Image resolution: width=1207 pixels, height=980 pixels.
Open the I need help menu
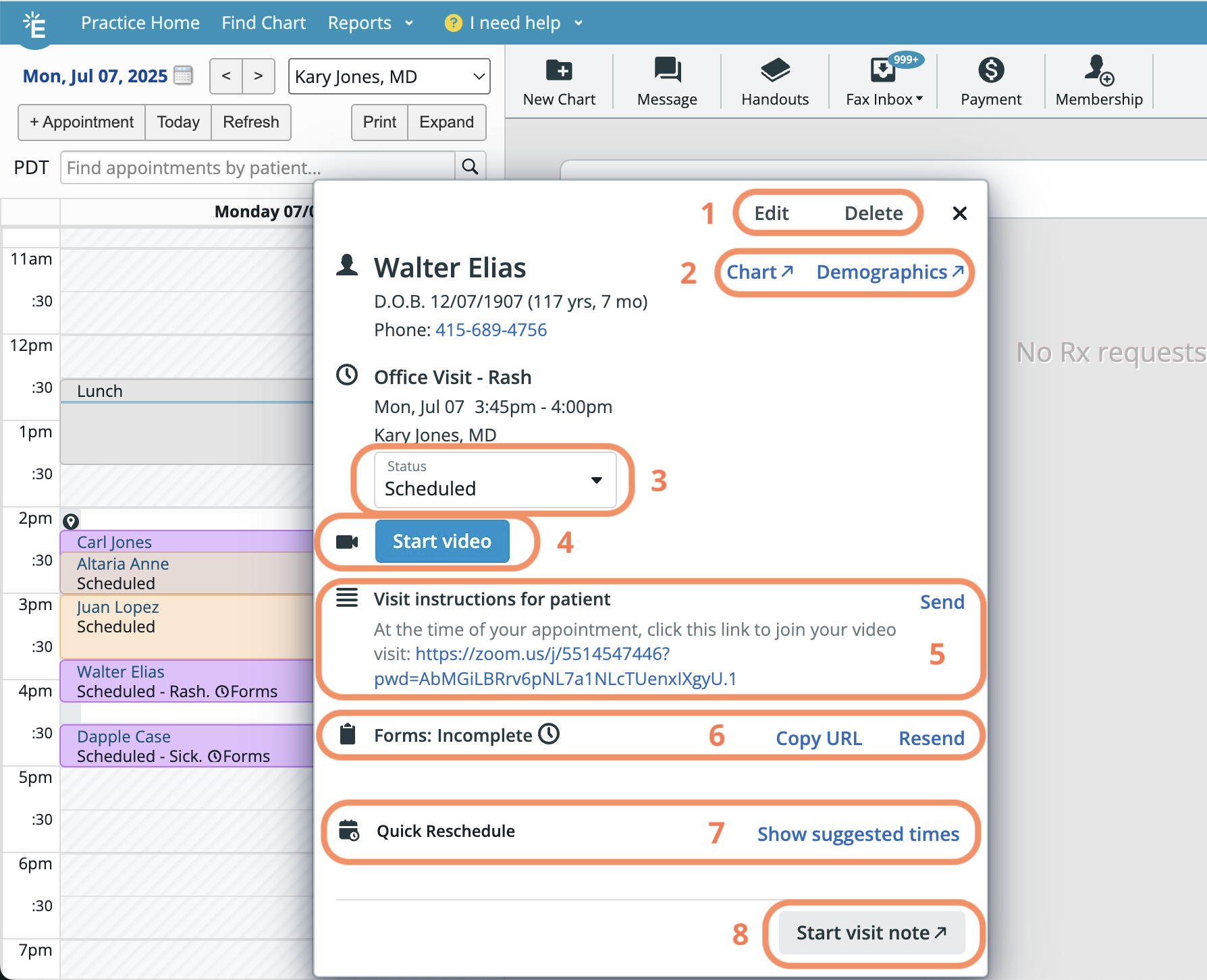click(514, 23)
